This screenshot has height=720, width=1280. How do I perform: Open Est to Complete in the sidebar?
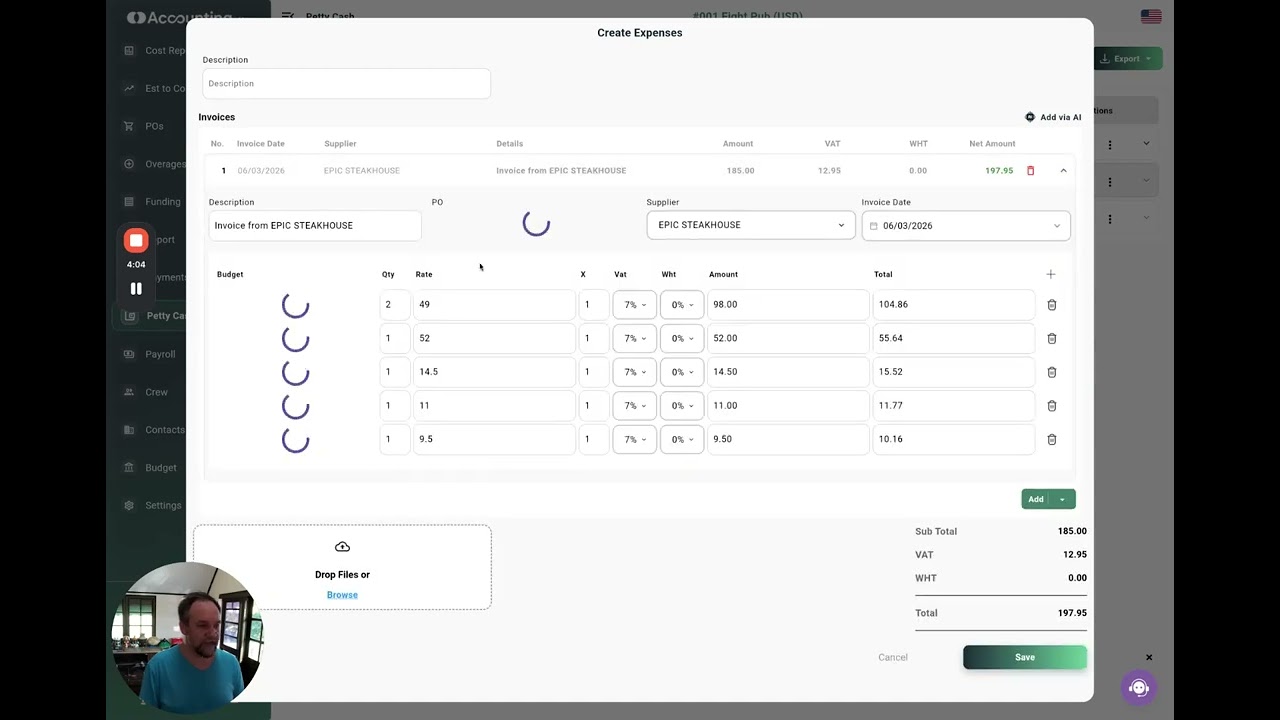click(x=155, y=88)
